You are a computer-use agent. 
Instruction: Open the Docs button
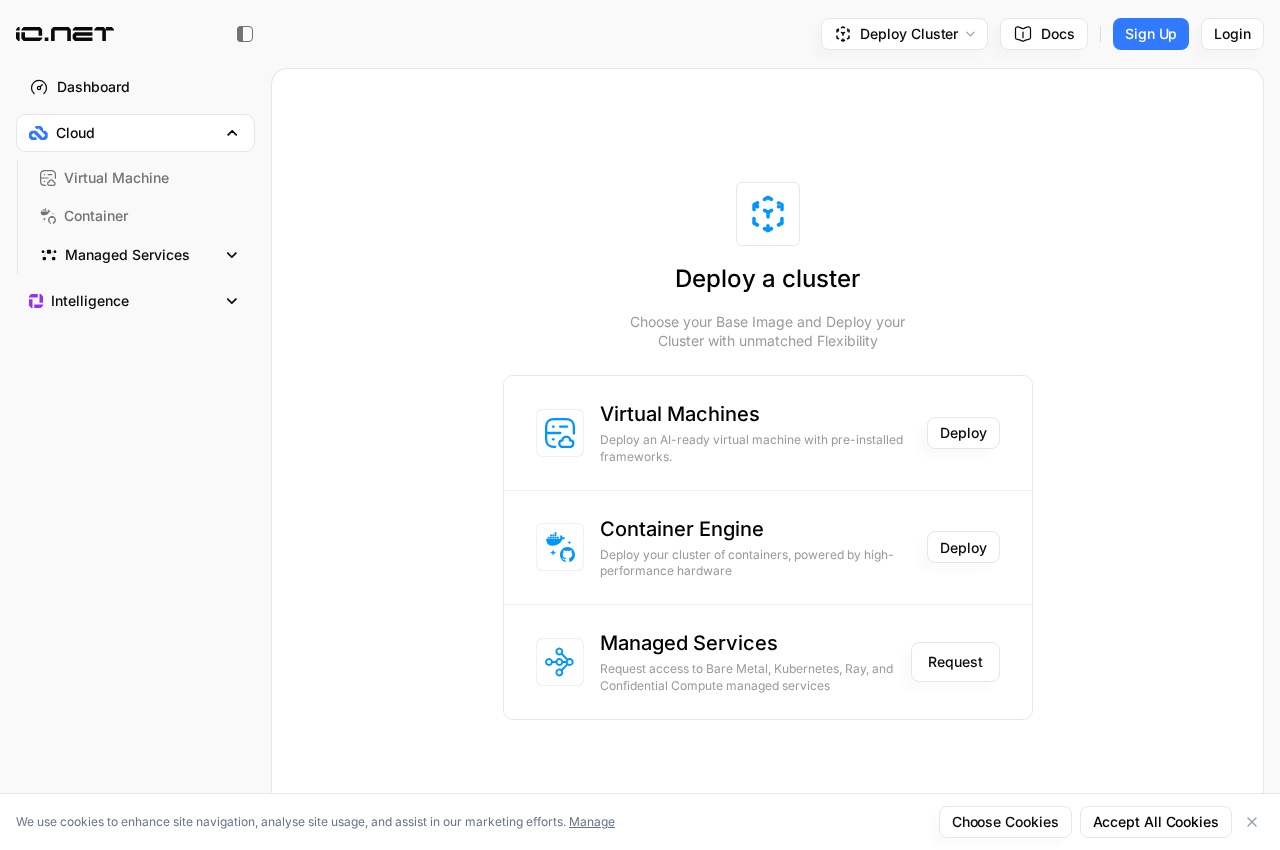click(1044, 34)
